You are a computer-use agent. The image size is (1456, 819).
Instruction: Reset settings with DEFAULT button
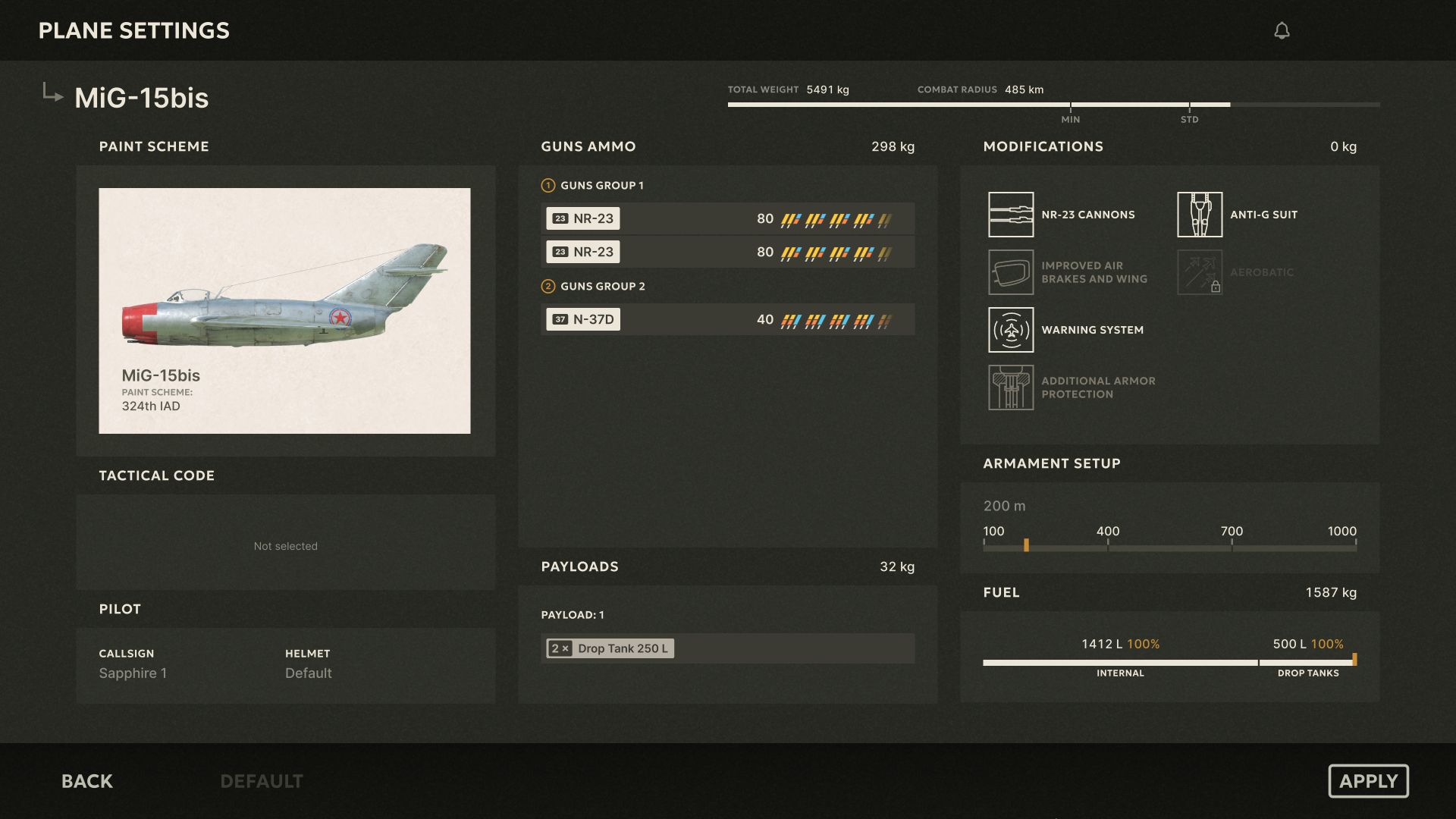click(x=262, y=781)
